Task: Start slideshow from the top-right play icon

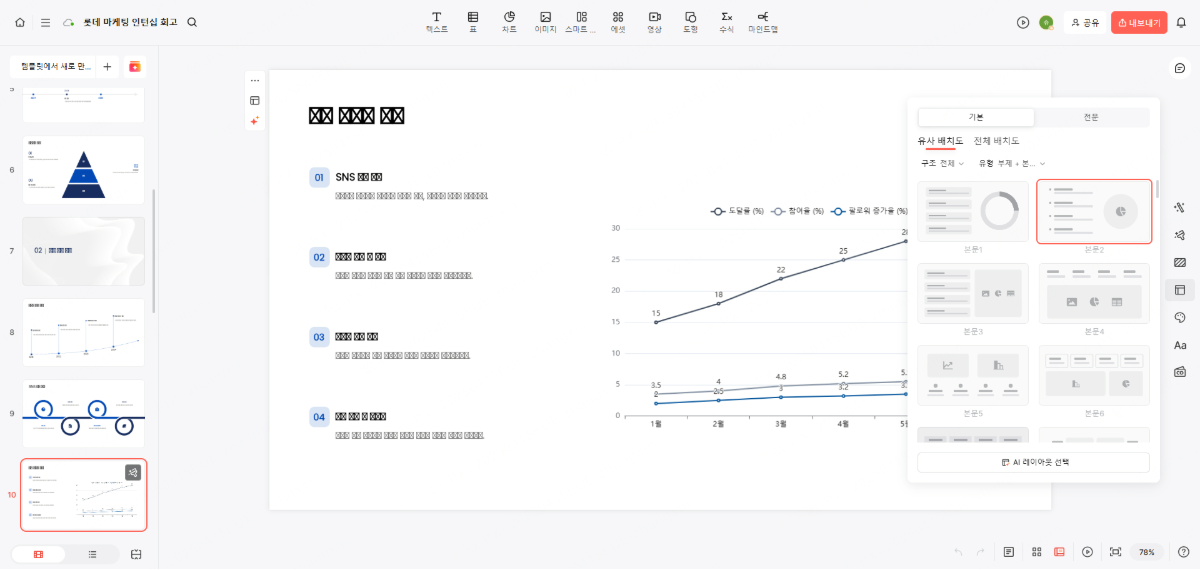Action: coord(1023,22)
